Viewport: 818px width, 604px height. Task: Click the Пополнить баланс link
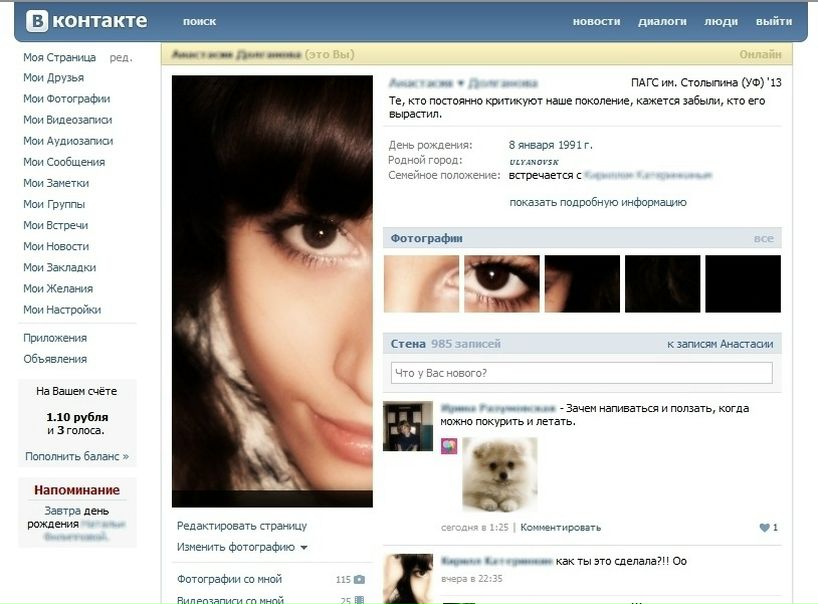(77, 456)
